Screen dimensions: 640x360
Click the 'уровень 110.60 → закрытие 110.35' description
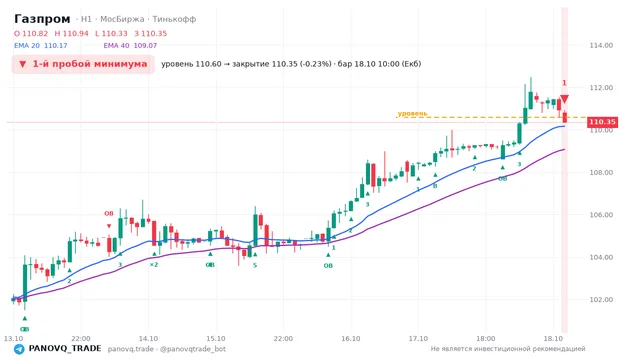coord(291,64)
